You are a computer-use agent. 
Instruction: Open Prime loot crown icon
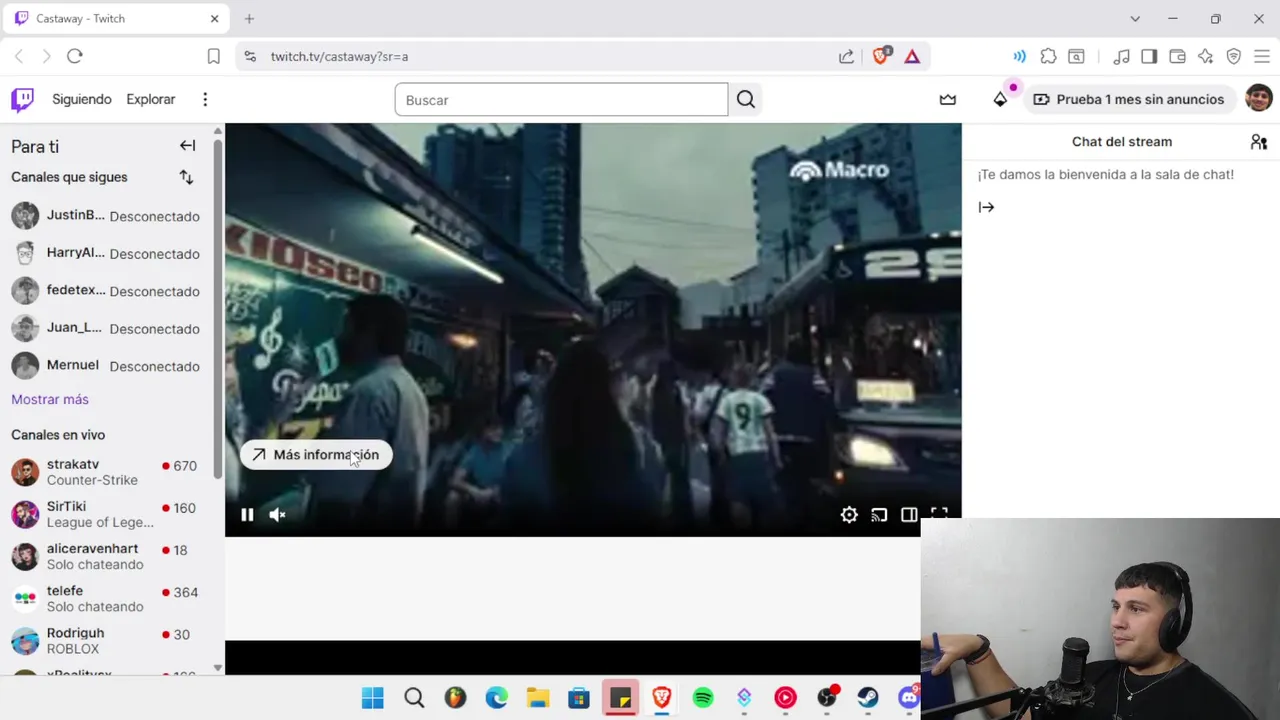tap(948, 99)
